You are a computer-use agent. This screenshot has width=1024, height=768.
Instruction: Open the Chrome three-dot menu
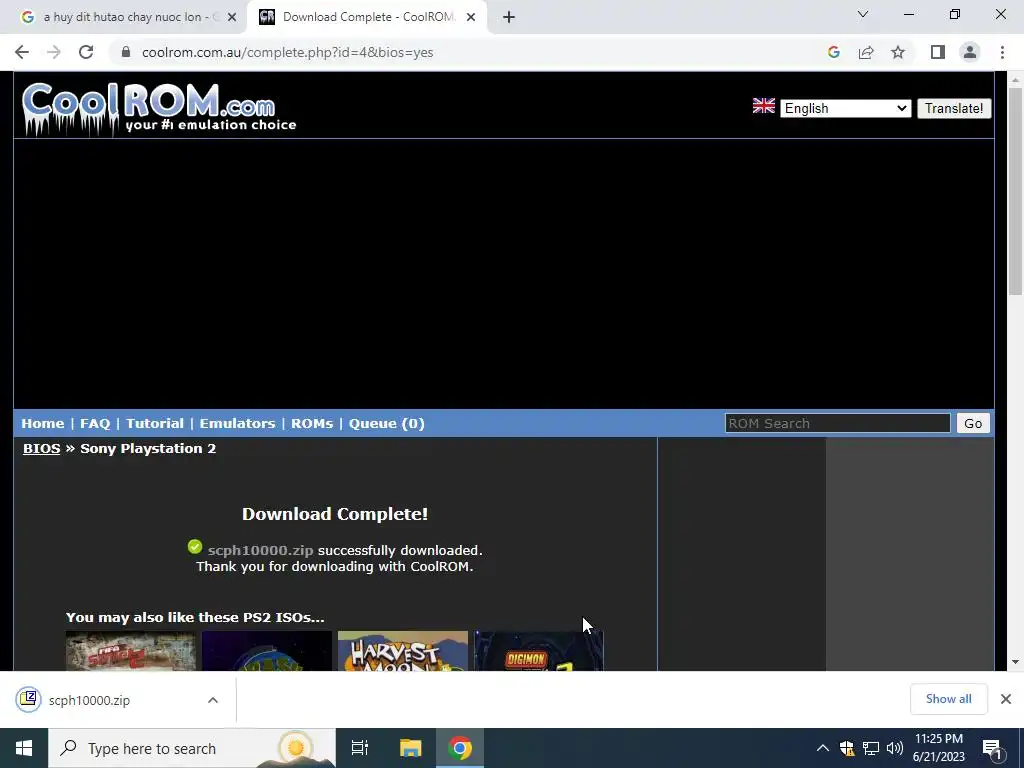pyautogui.click(x=1002, y=52)
